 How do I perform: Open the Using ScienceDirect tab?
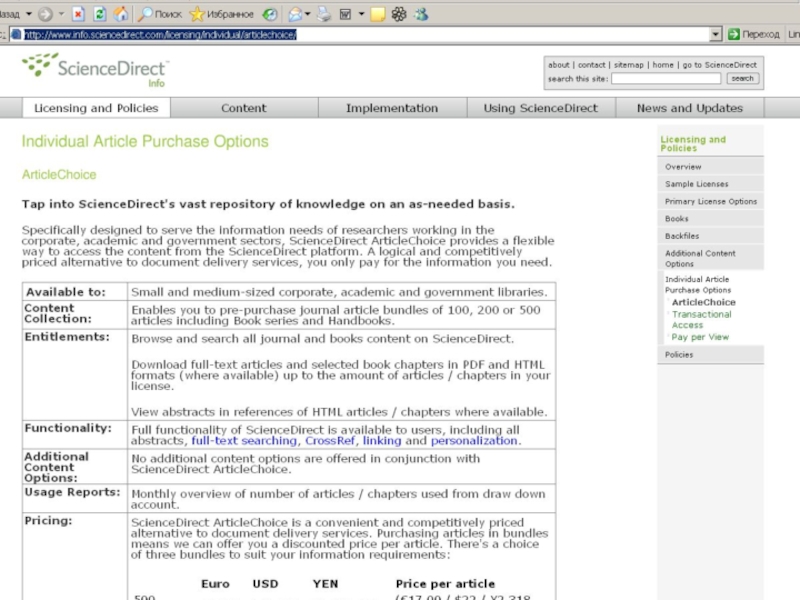coord(541,108)
